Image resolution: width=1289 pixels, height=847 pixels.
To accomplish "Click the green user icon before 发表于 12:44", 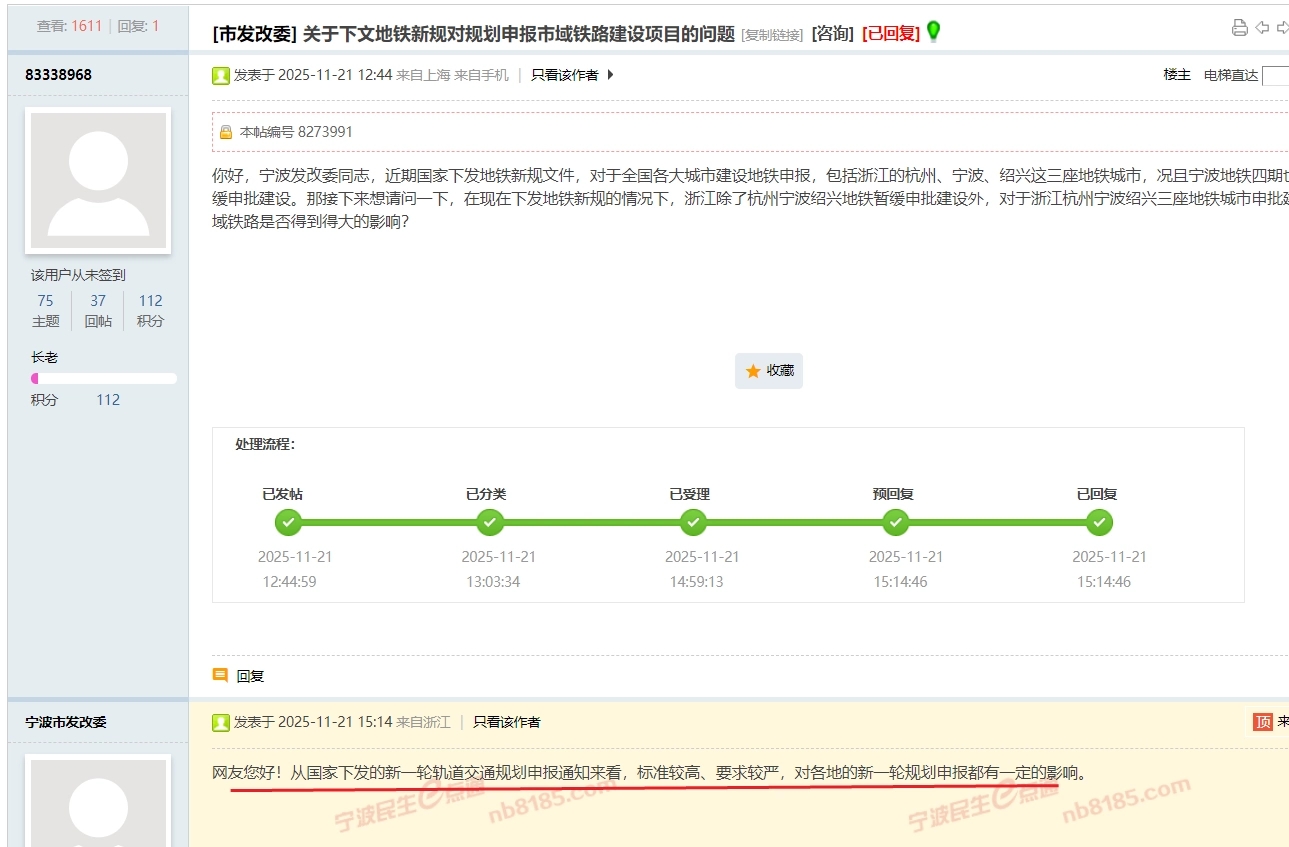I will (x=221, y=75).
